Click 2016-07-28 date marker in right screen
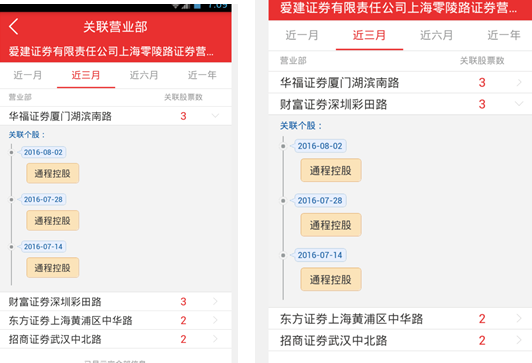532x363 pixels. click(x=320, y=200)
